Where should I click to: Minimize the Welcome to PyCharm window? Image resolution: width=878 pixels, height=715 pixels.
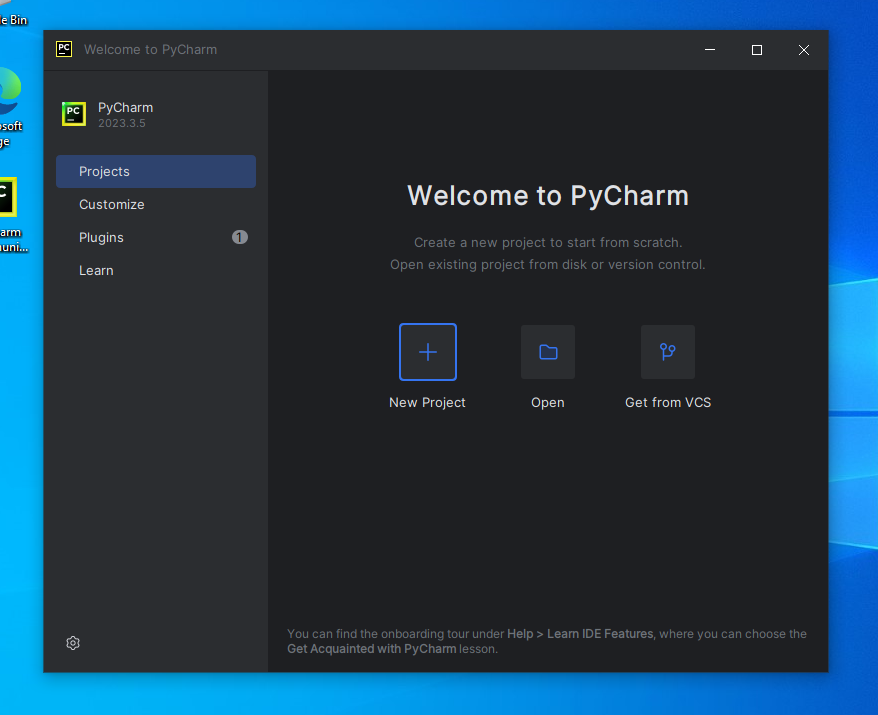(x=709, y=50)
